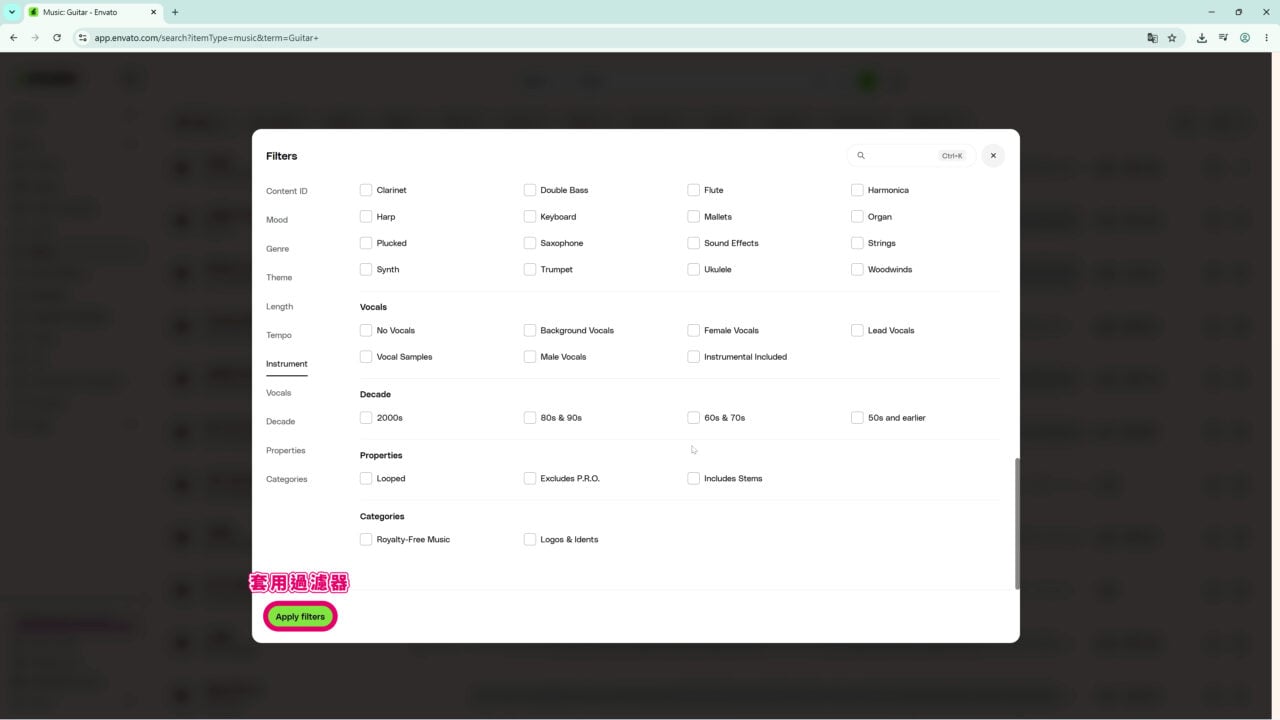Check the Excludes P.R.O. checkbox
This screenshot has width=1280, height=720.
tap(530, 478)
